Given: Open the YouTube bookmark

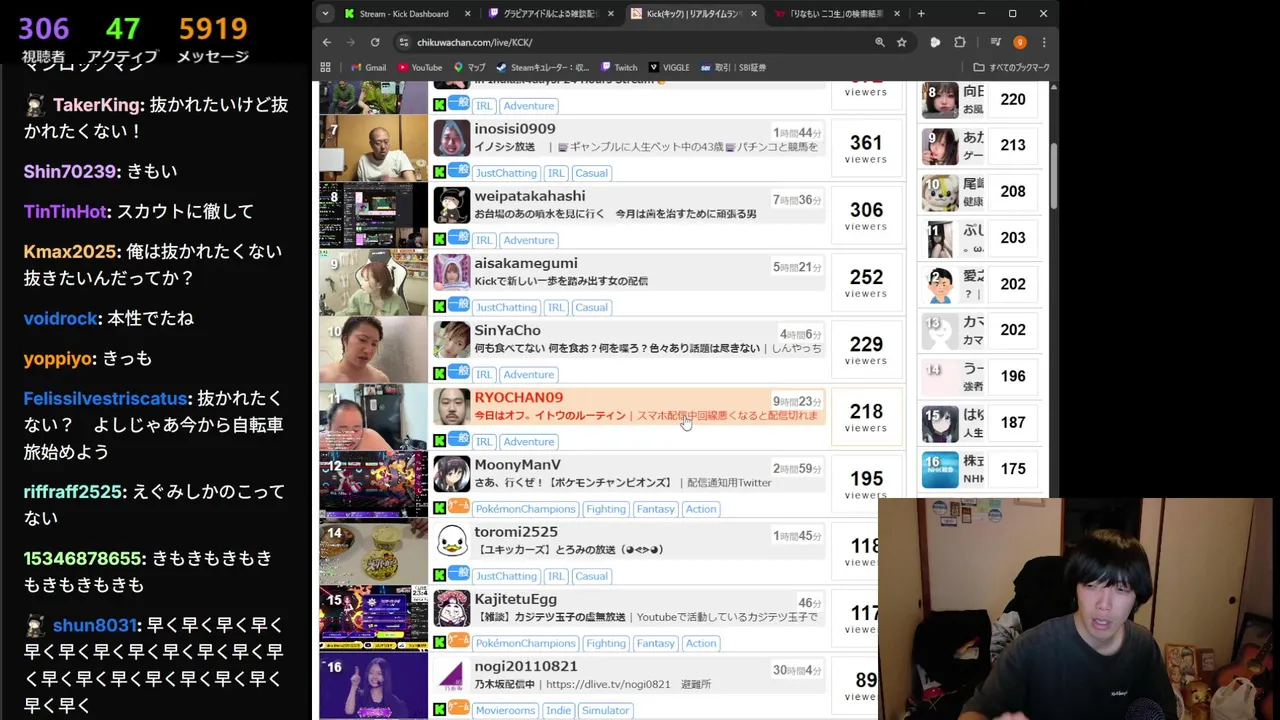Looking at the screenshot, I should [420, 67].
